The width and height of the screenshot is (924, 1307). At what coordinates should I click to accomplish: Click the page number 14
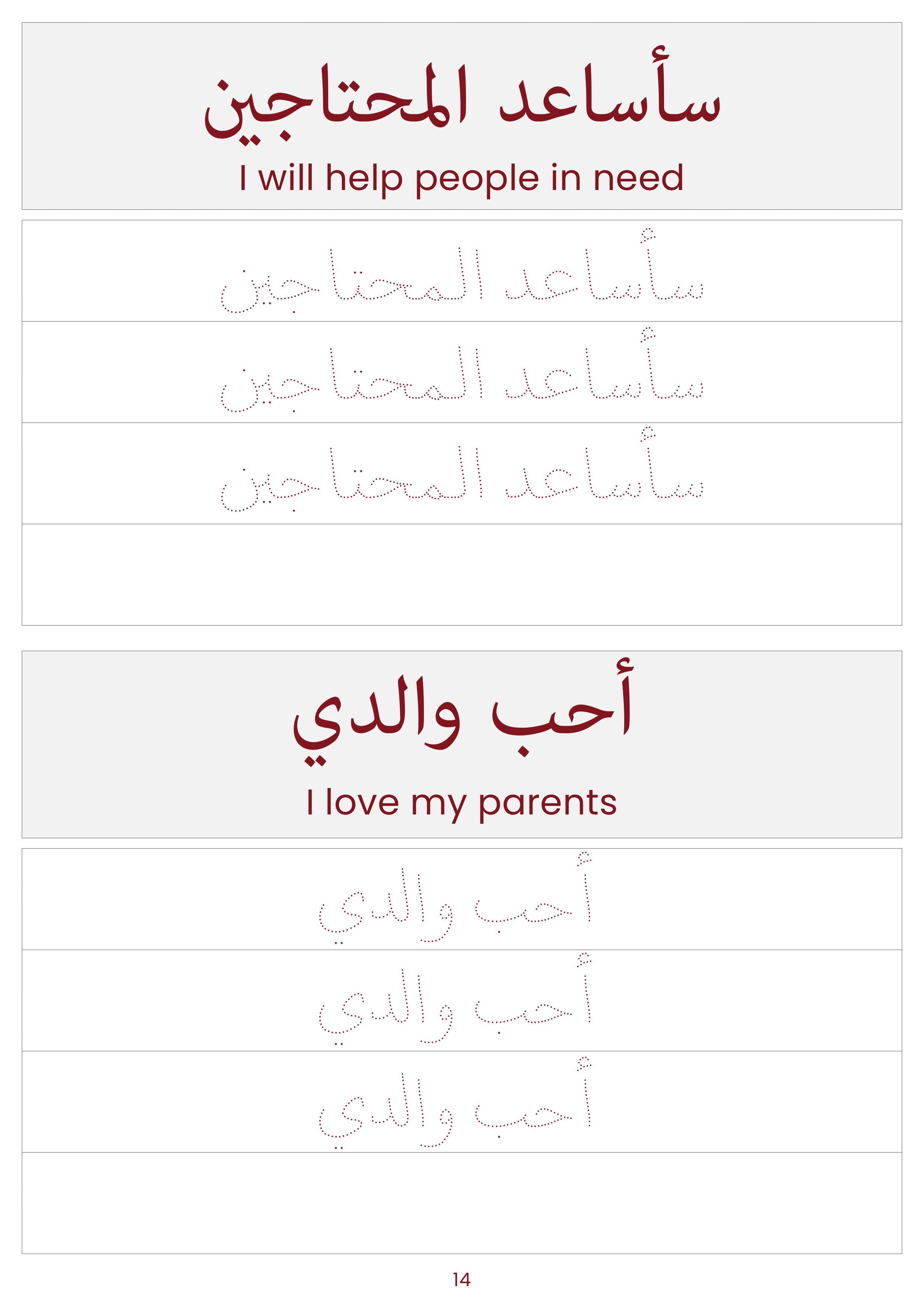pos(461,1280)
